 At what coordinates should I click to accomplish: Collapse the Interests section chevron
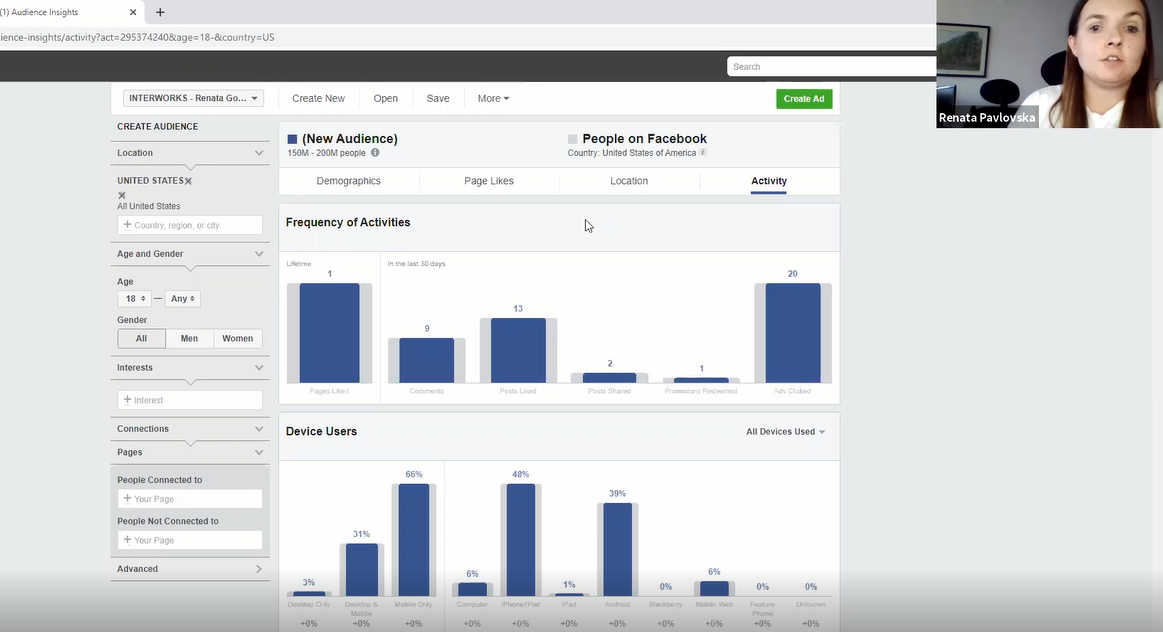coord(259,368)
